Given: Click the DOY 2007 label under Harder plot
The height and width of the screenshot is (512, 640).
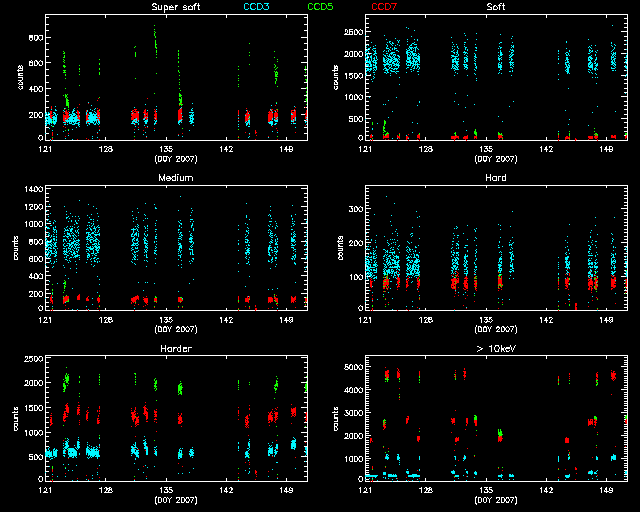Looking at the screenshot, I should pyautogui.click(x=175, y=499).
